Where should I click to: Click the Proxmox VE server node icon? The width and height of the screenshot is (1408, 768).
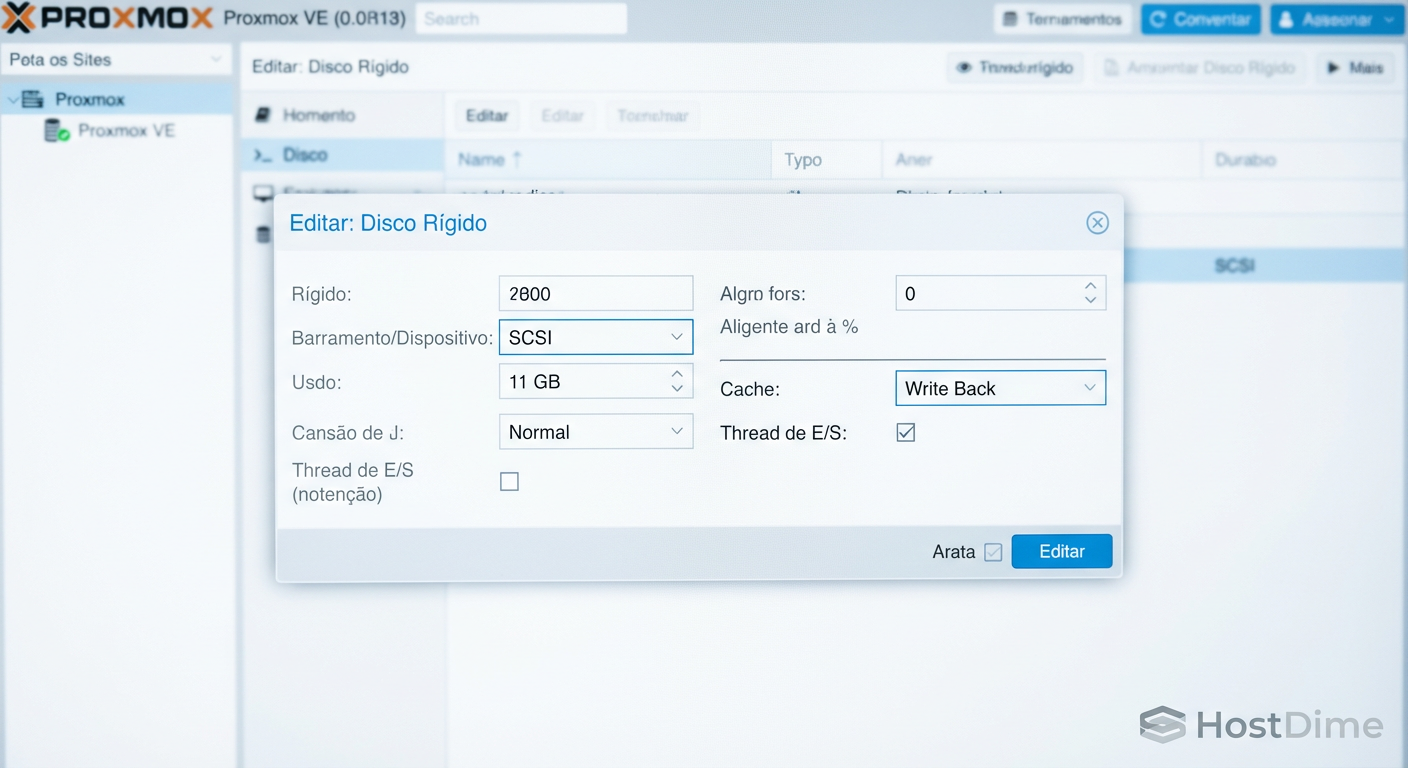coord(57,131)
